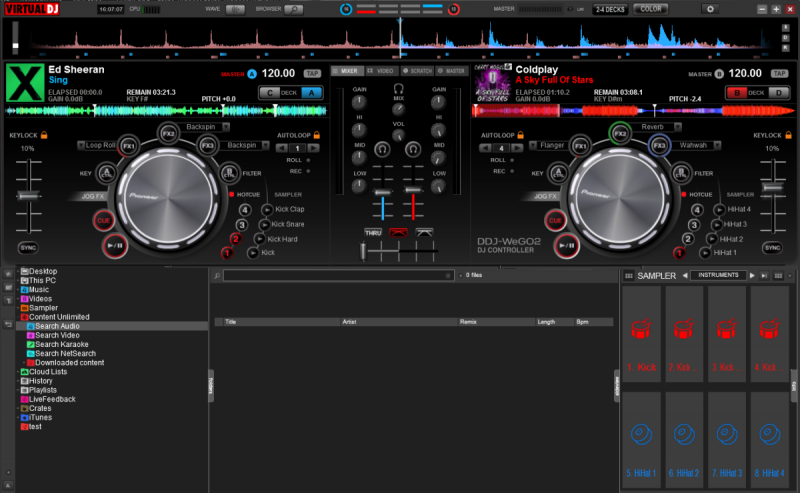
Task: Toggle left deck autoloop lock
Action: click(x=316, y=135)
